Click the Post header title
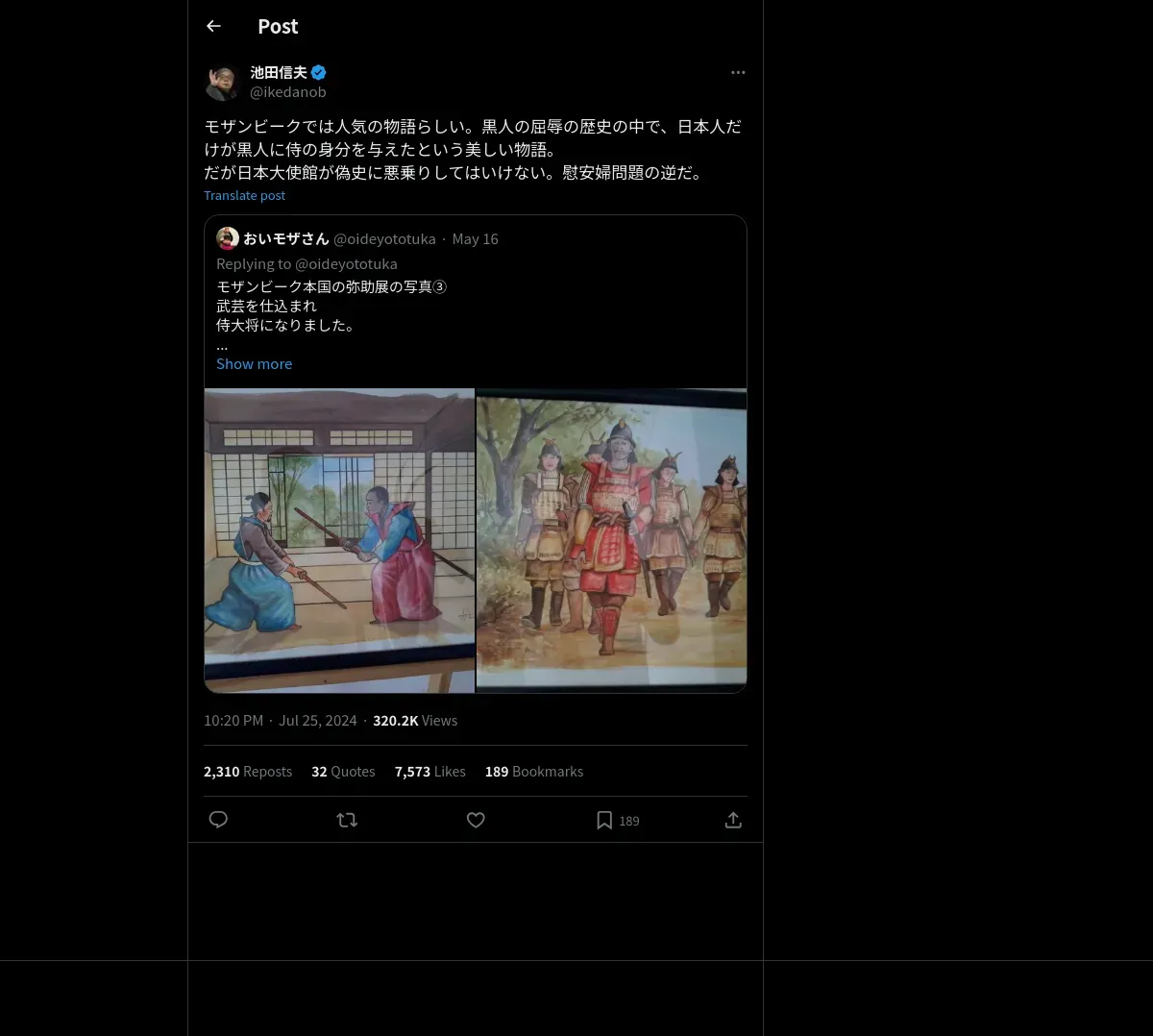This screenshot has height=1036, width=1153. tap(278, 26)
